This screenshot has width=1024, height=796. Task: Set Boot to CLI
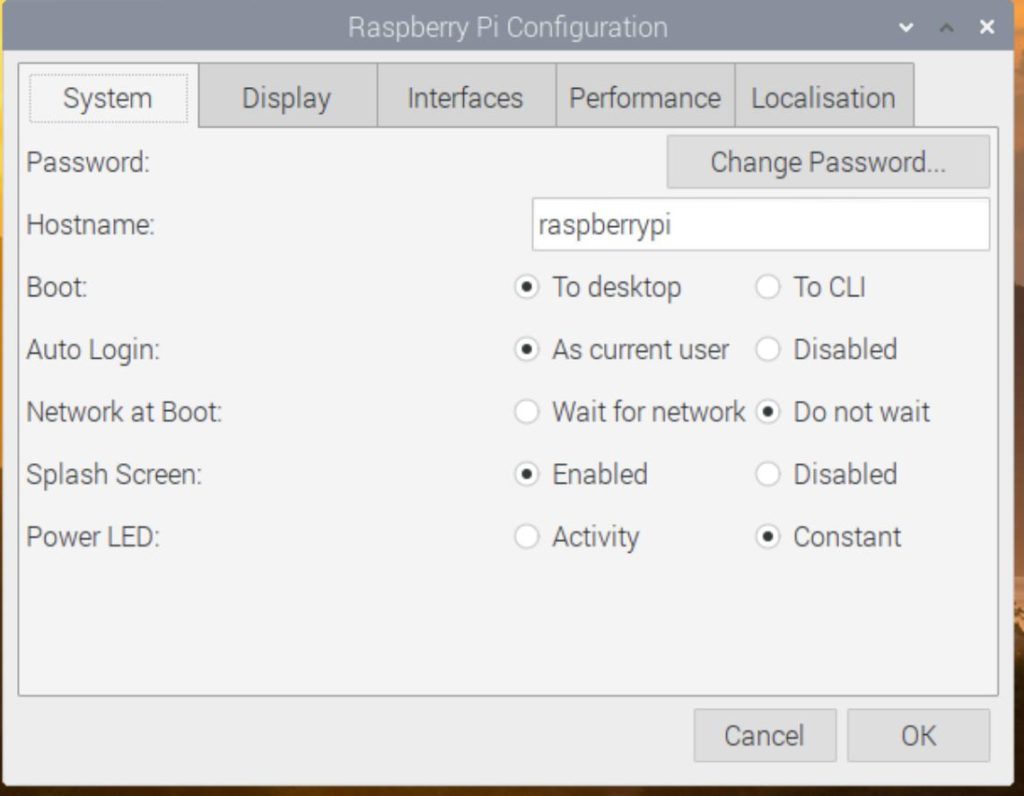tap(768, 287)
